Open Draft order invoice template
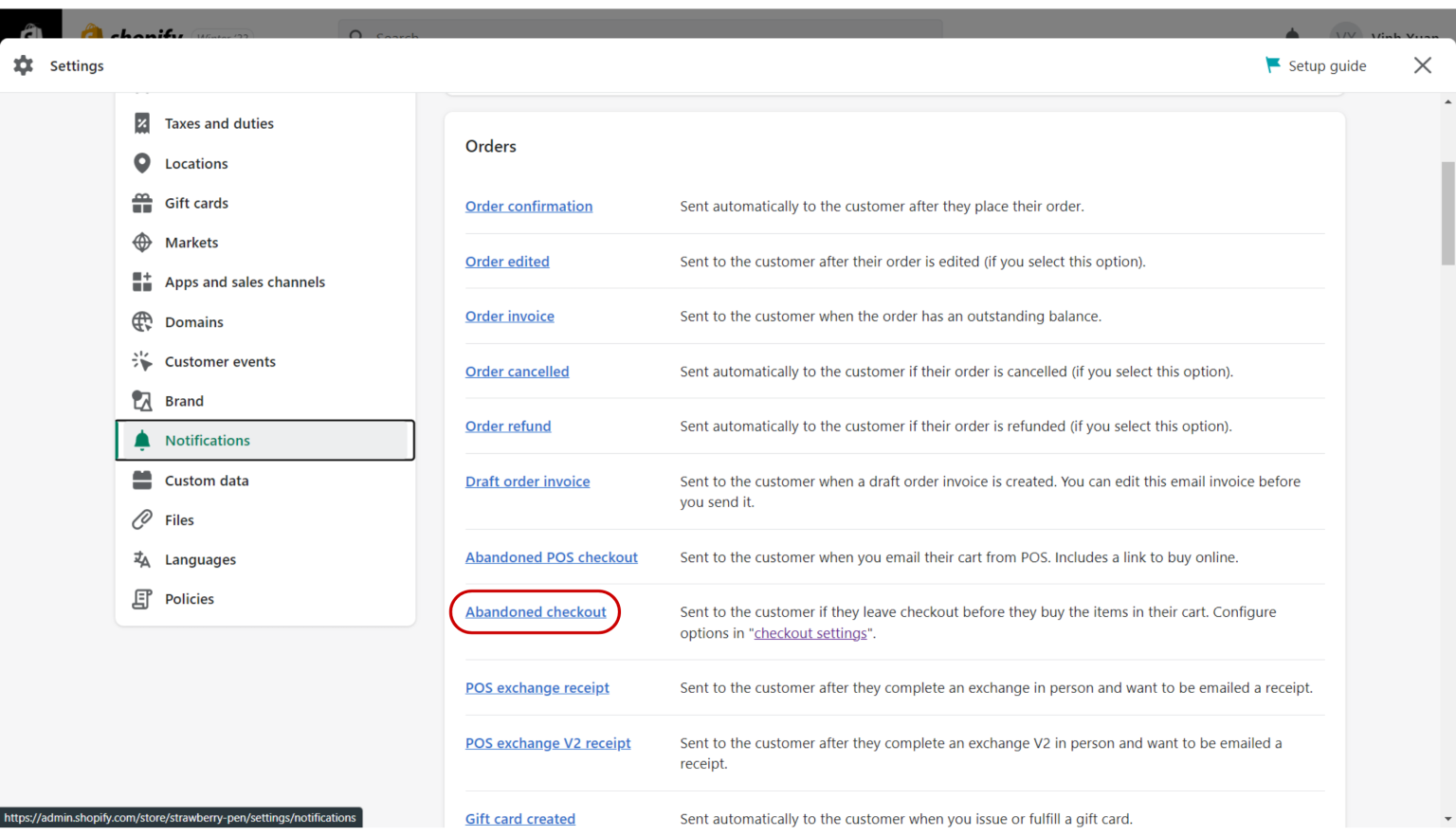Image resolution: width=1456 pixels, height=836 pixels. (527, 482)
